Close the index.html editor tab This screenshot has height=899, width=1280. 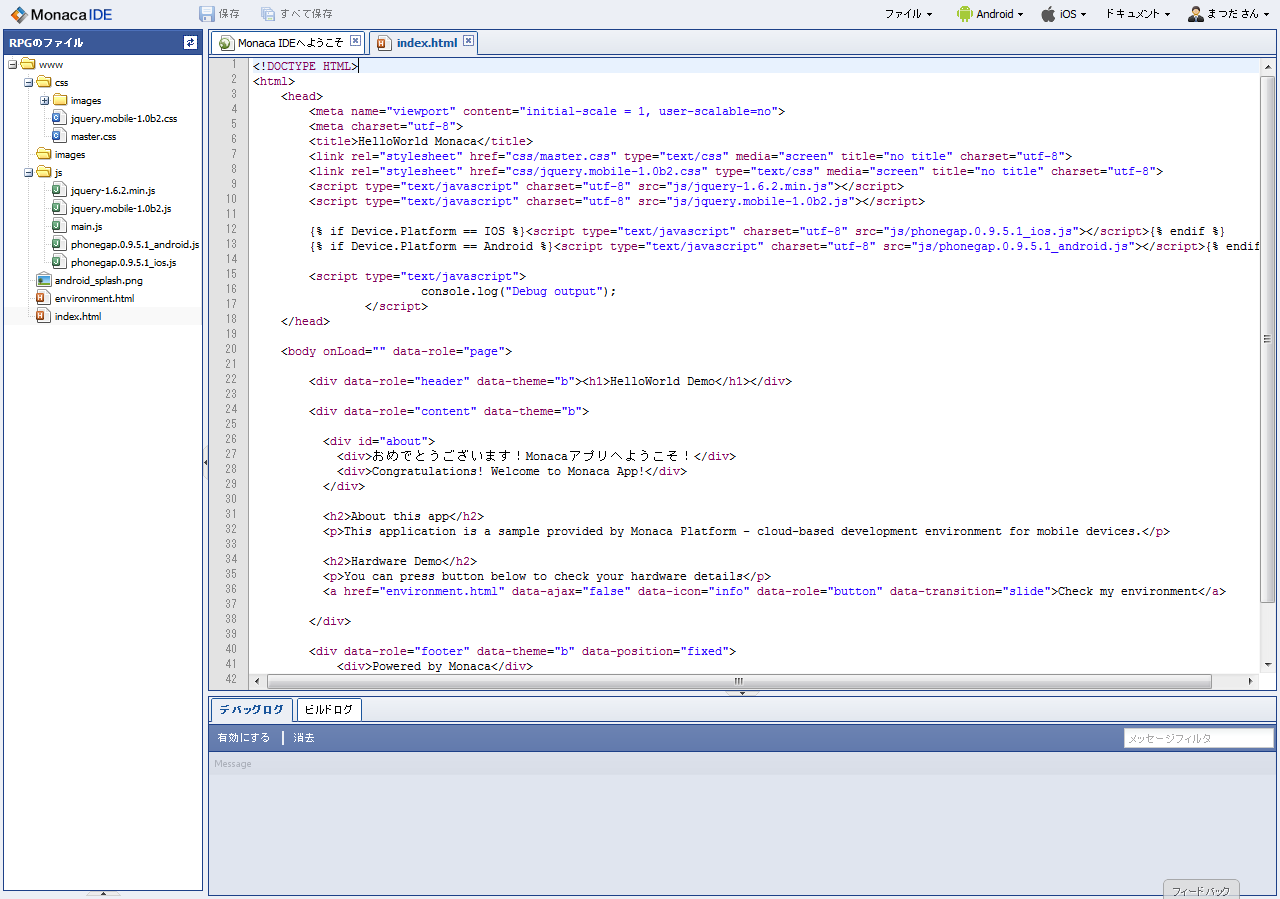click(x=468, y=41)
